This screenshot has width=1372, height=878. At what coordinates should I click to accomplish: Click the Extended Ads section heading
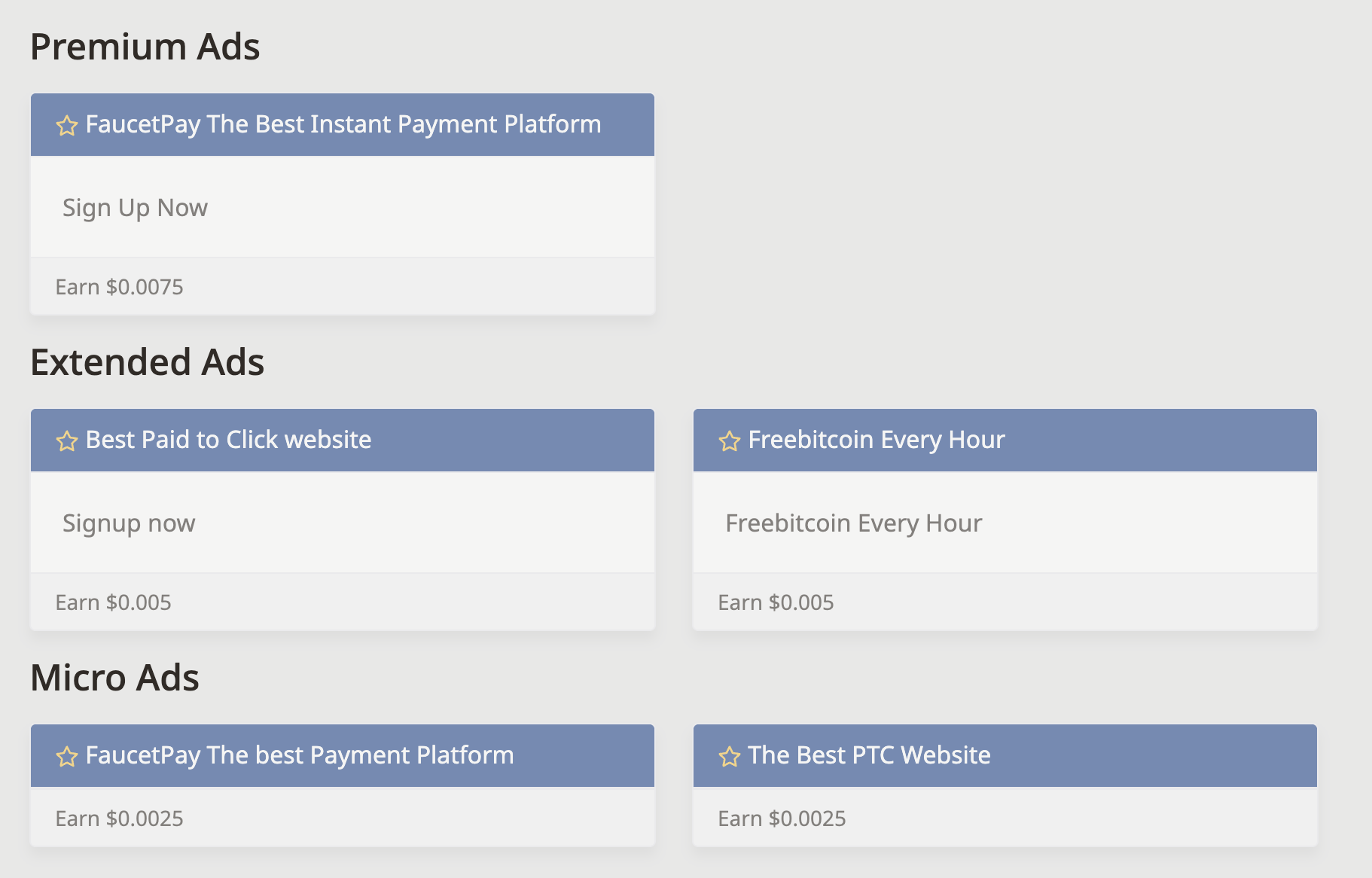(147, 362)
